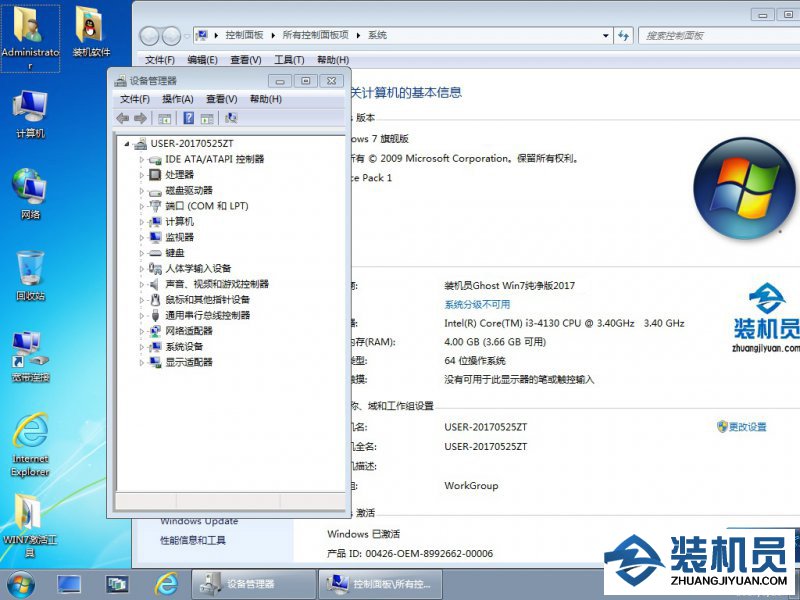Open the Windows Start orb
The width and height of the screenshot is (800, 600).
pos(21,585)
